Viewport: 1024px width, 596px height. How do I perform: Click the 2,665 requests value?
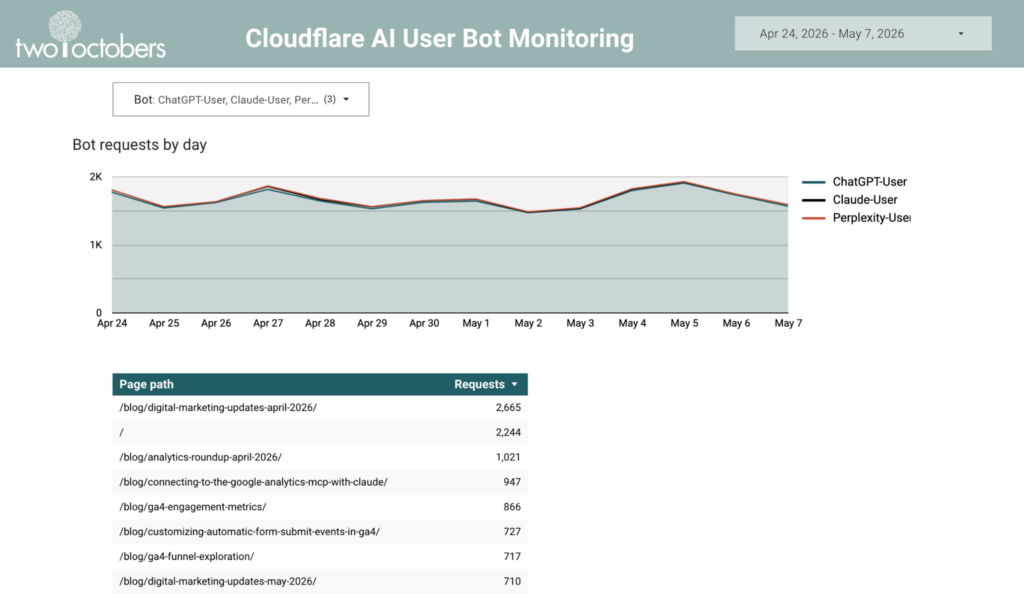click(x=508, y=407)
